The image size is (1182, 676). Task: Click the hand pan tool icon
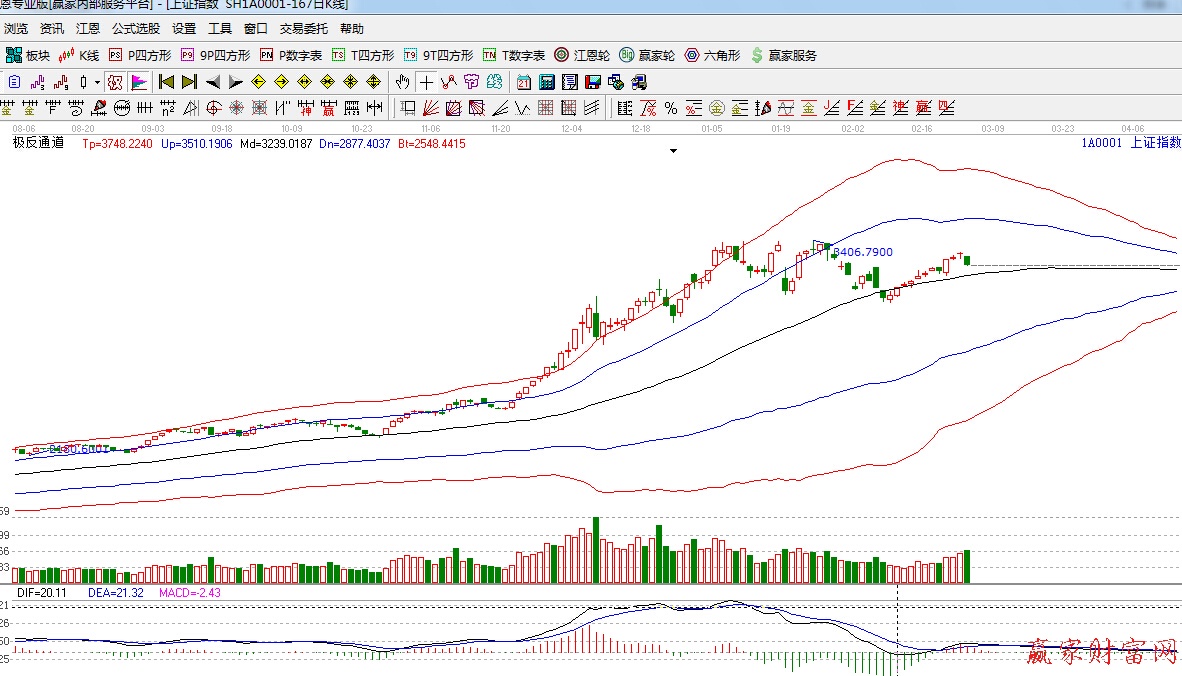tap(403, 82)
